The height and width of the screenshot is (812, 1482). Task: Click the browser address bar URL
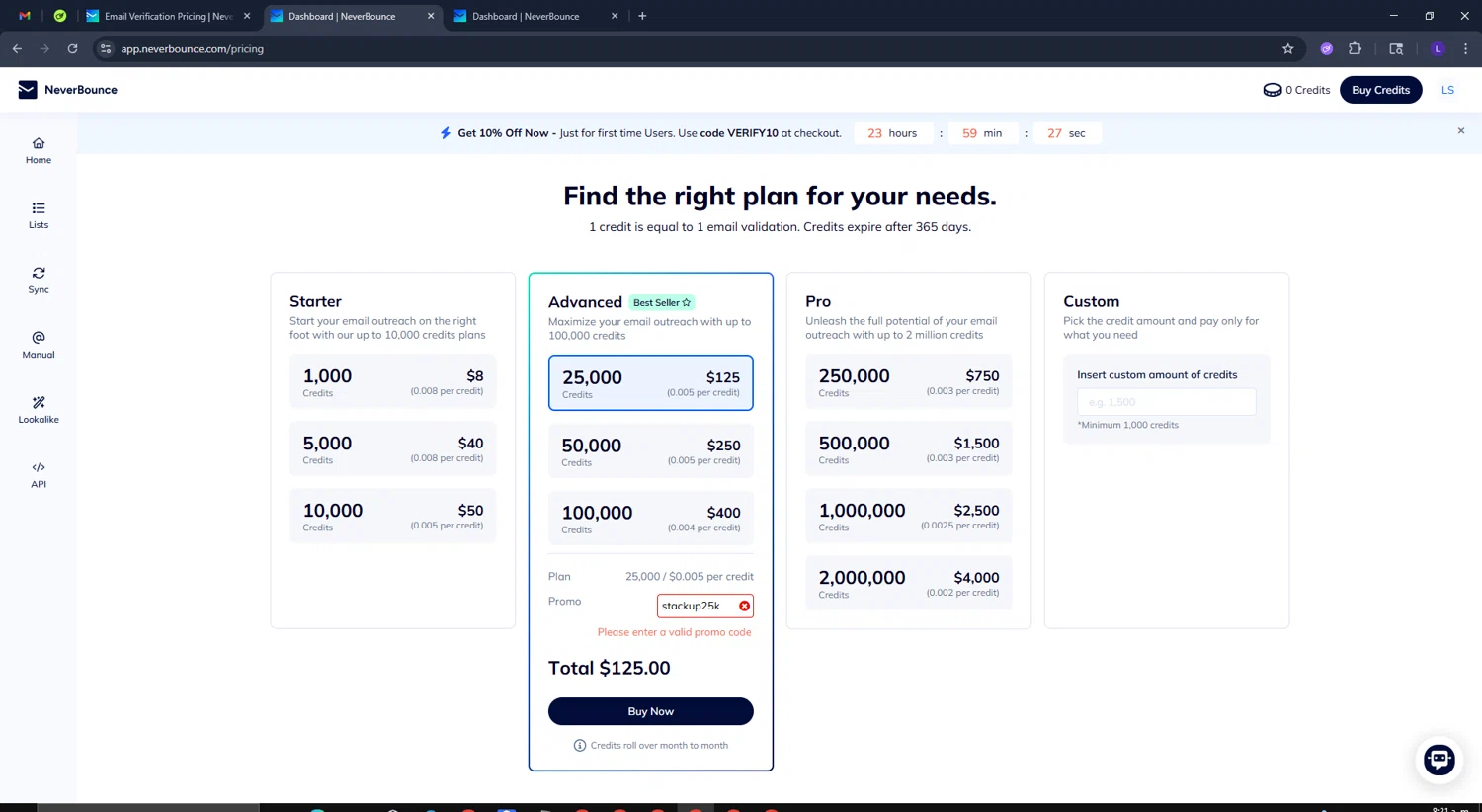click(x=192, y=48)
